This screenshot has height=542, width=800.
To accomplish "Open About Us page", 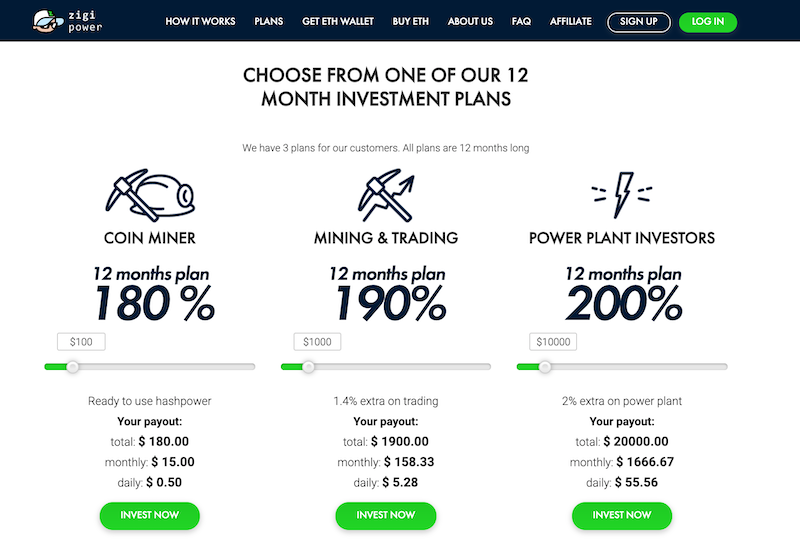I will pos(470,21).
